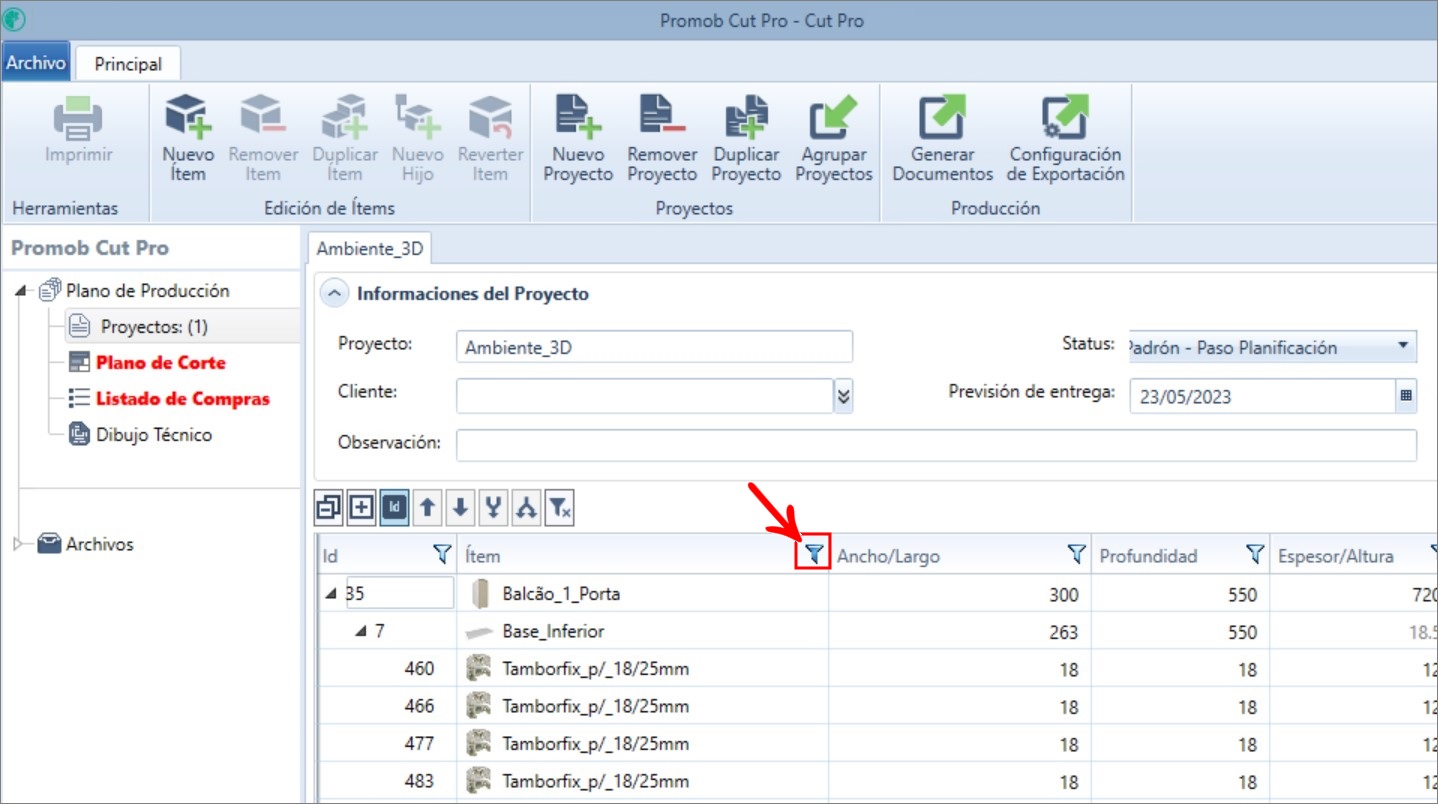Add a Nuevo Ítem
Image resolution: width=1438 pixels, height=804 pixels.
point(188,139)
